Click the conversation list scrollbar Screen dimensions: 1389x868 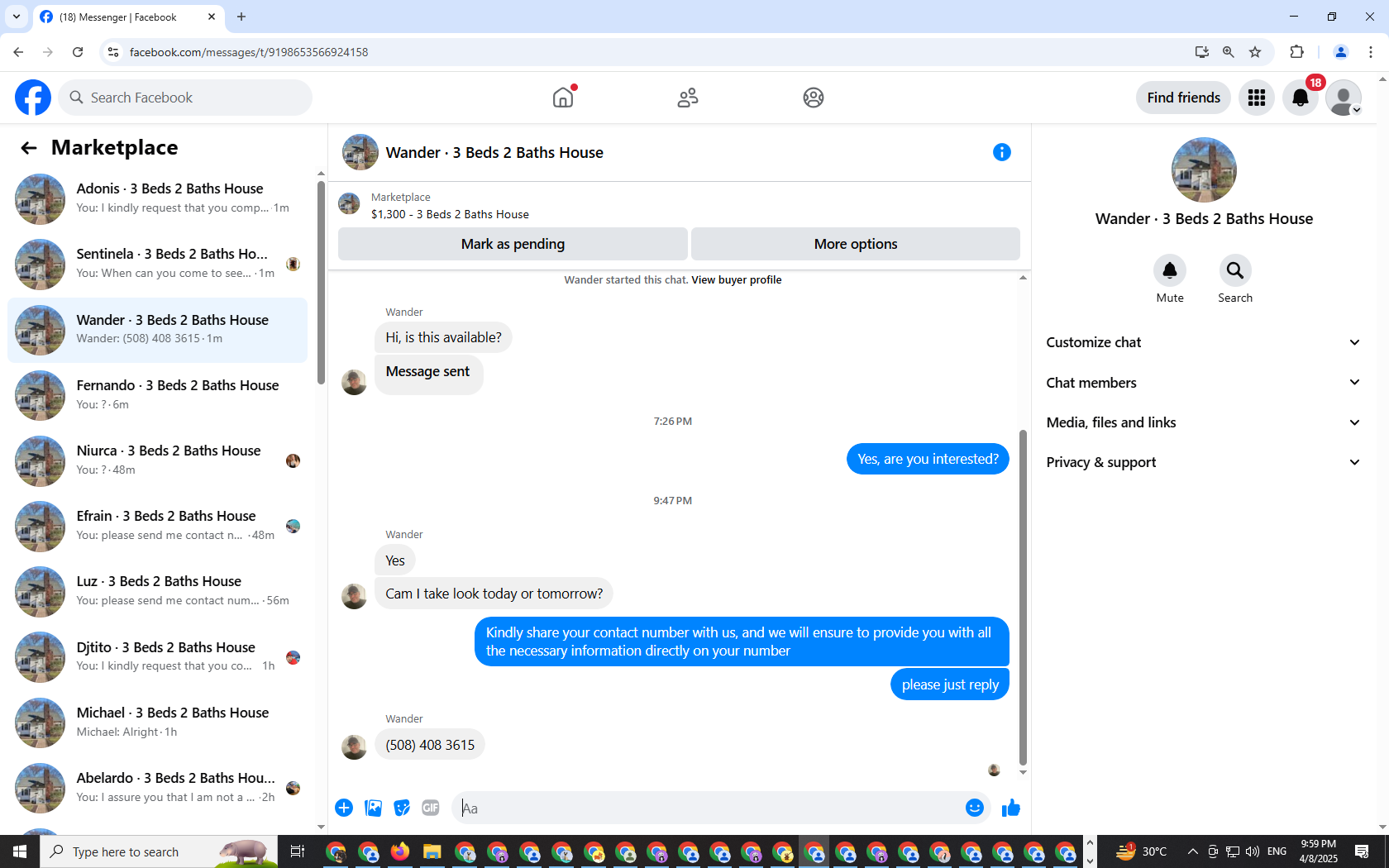(x=321, y=282)
